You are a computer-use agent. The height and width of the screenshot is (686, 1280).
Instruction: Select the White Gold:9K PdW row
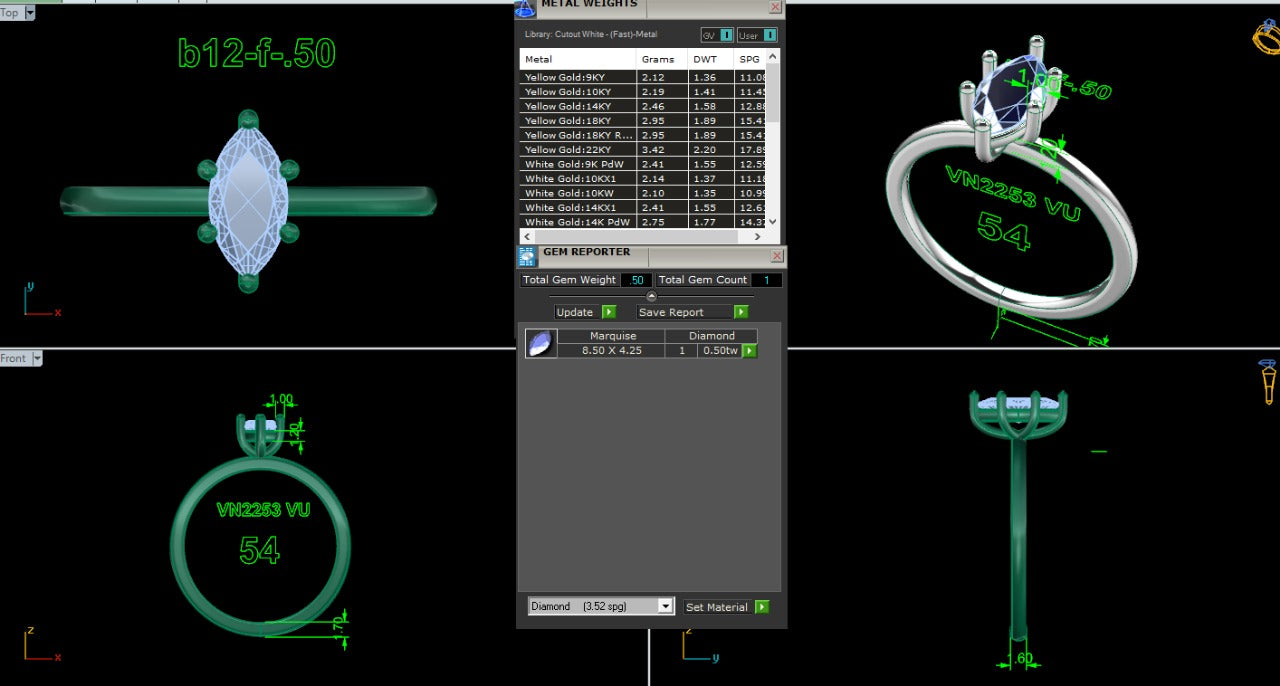pos(642,164)
